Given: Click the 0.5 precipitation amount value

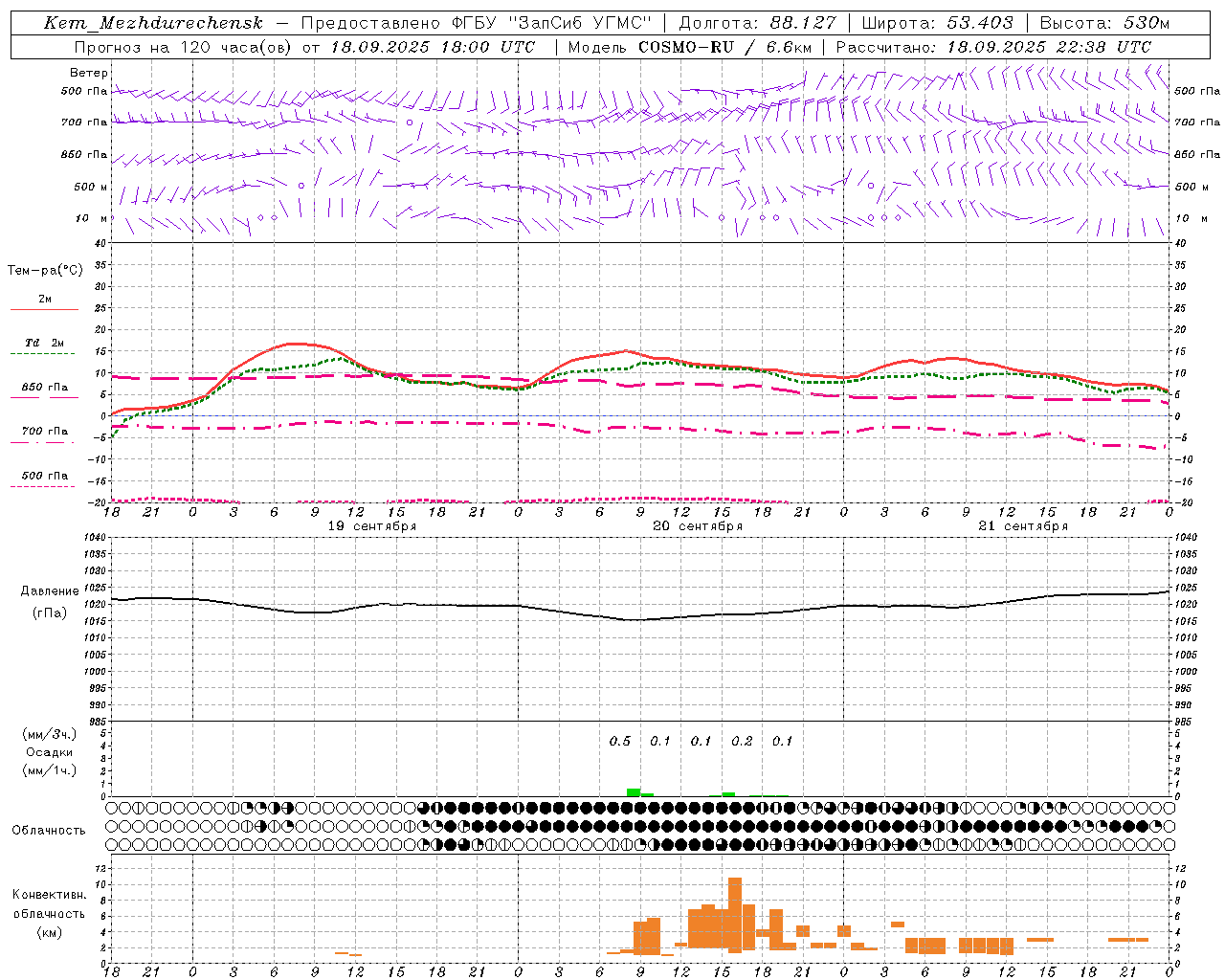Looking at the screenshot, I should (620, 742).
